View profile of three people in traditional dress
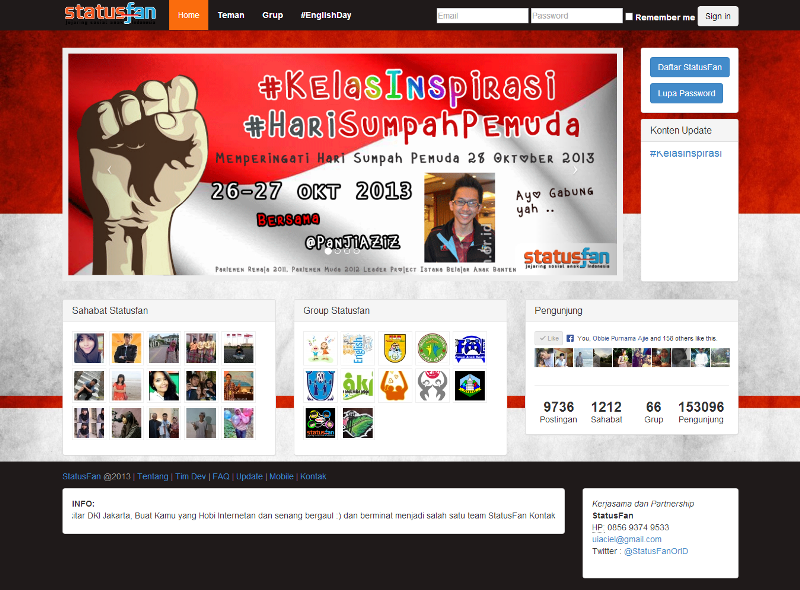Viewport: 800px width, 590px height. tap(201, 348)
